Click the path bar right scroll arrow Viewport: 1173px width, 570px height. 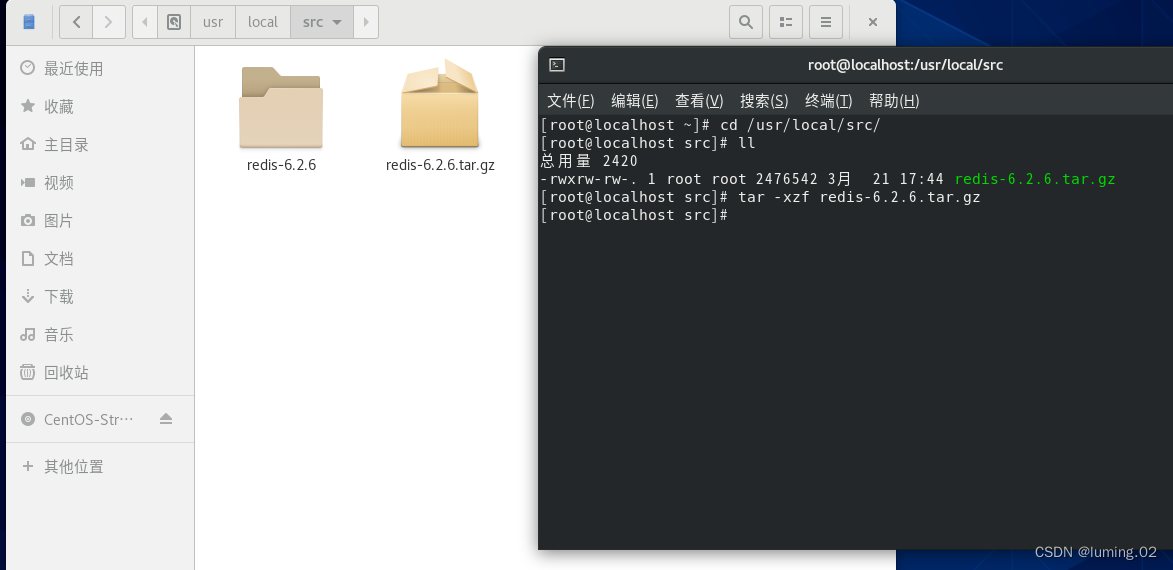(x=366, y=22)
